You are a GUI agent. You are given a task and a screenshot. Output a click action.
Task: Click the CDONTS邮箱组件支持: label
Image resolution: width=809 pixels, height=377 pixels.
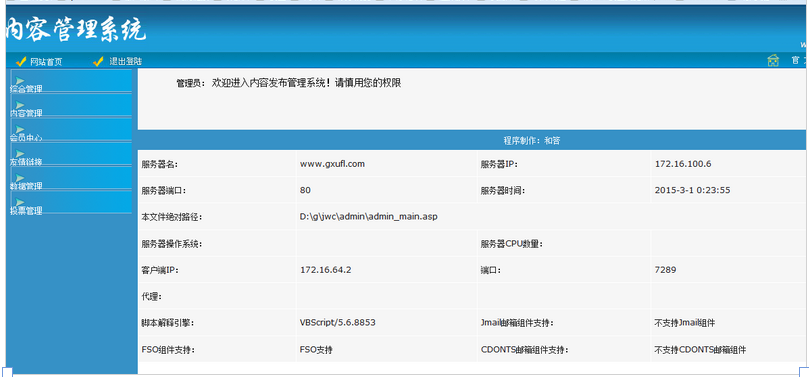click(x=524, y=350)
